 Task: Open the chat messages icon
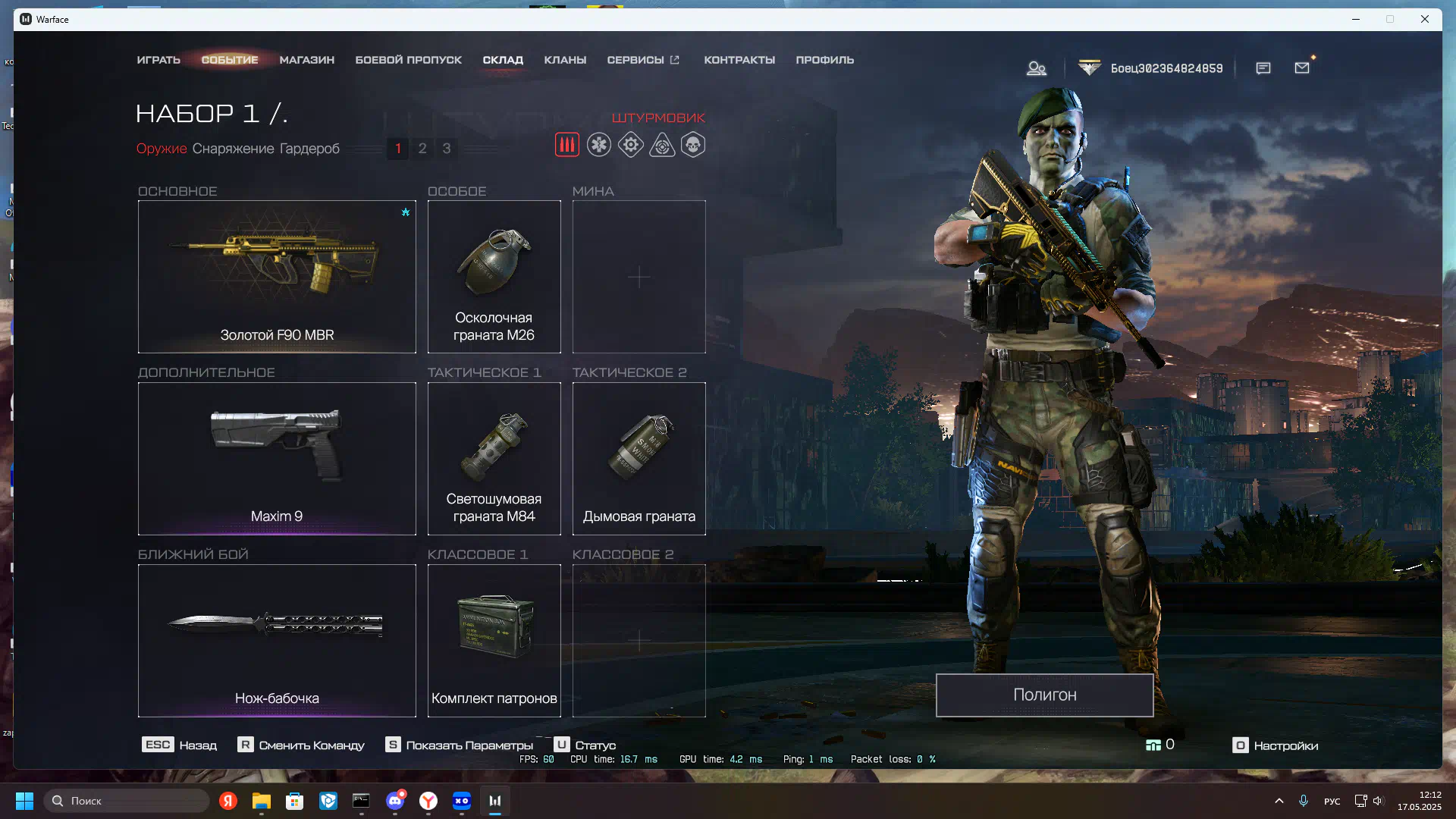click(1263, 68)
